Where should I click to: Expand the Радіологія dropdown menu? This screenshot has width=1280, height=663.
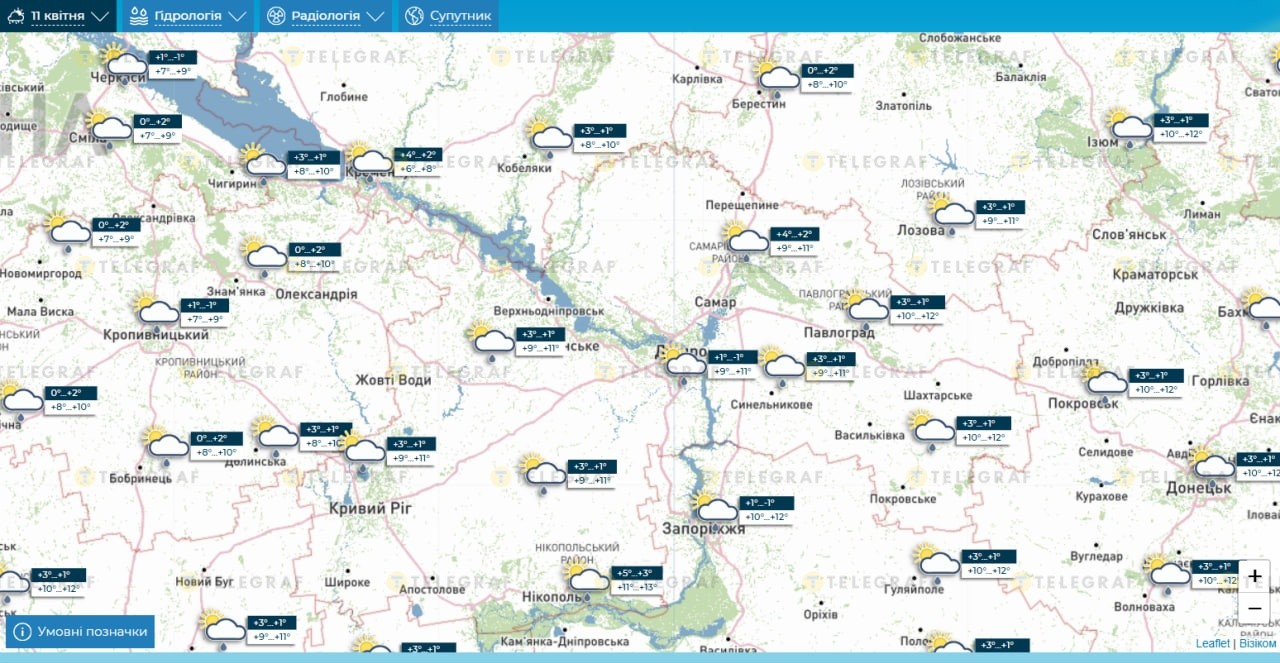[x=326, y=16]
